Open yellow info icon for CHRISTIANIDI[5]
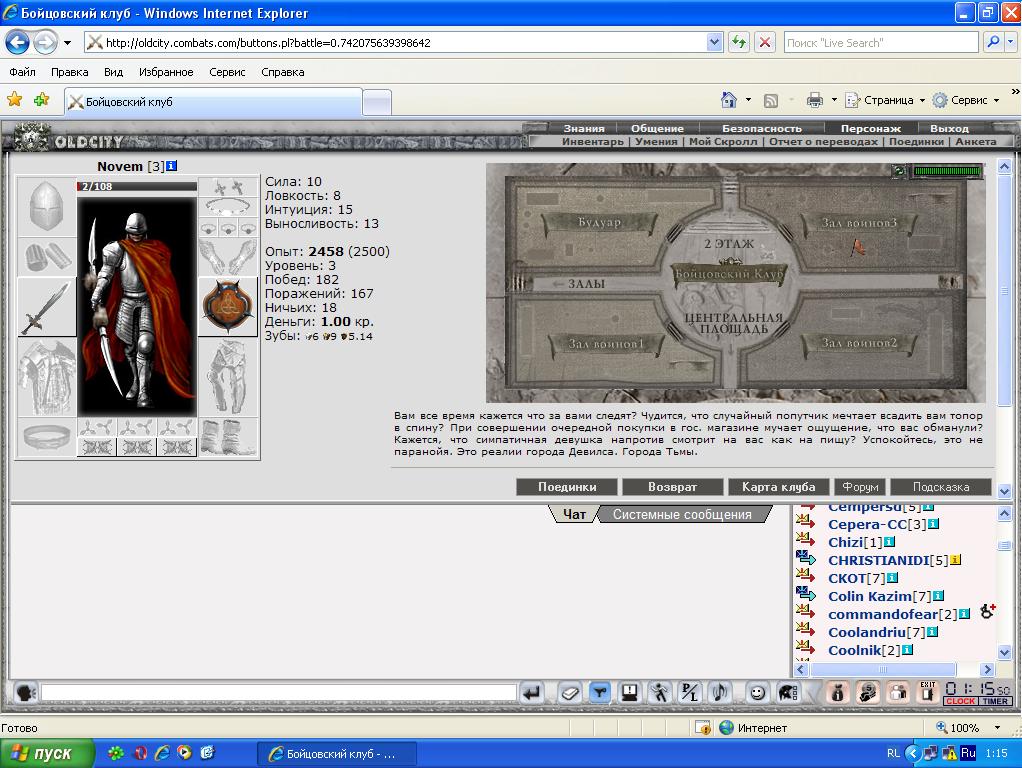The height and width of the screenshot is (768, 1022). pyautogui.click(x=956, y=560)
